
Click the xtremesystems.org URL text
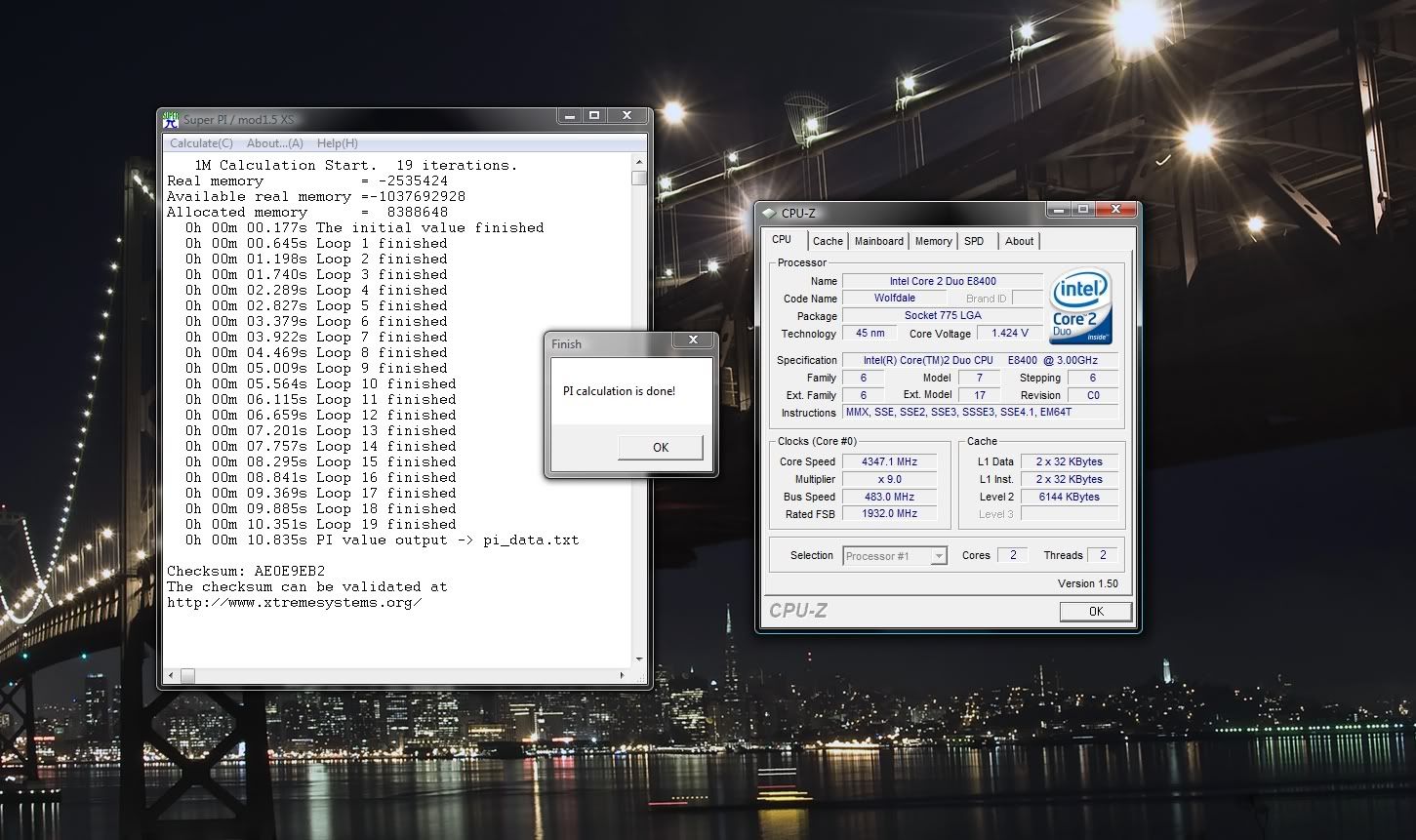pos(294,602)
